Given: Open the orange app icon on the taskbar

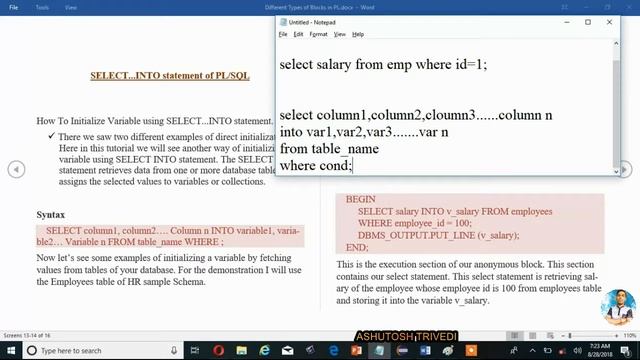Looking at the screenshot, I should pyautogui.click(x=471, y=351).
